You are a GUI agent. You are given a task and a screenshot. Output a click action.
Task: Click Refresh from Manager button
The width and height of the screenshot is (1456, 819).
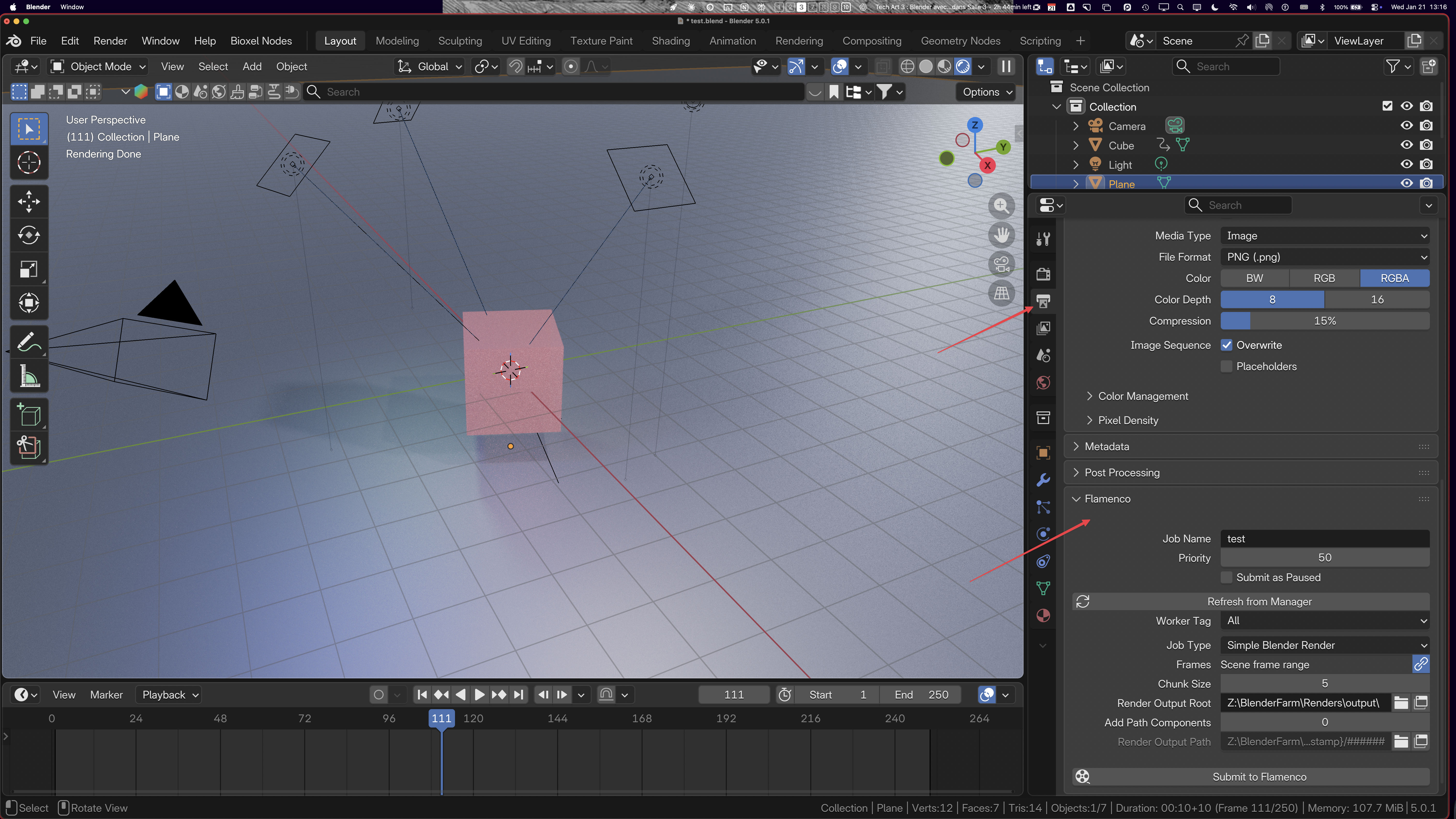[1251, 602]
